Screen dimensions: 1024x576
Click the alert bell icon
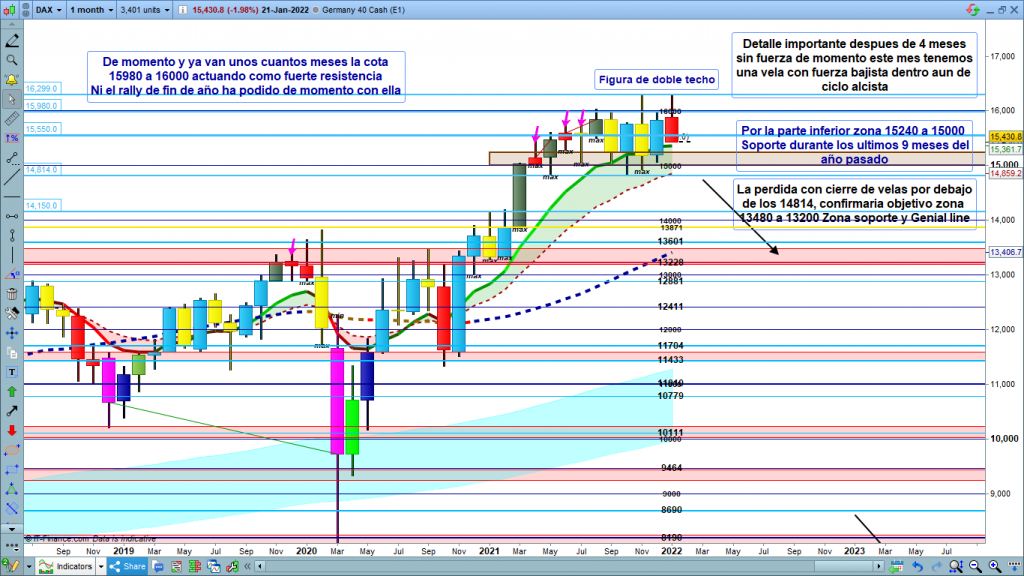[x=12, y=79]
